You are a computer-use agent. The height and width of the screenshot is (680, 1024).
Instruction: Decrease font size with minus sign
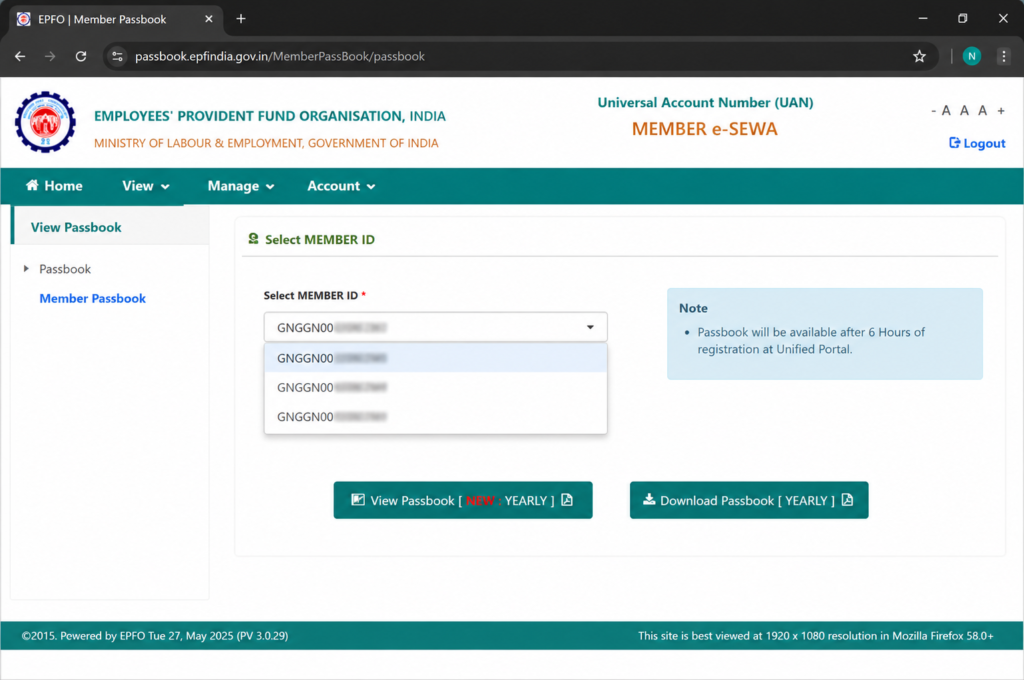click(x=933, y=111)
